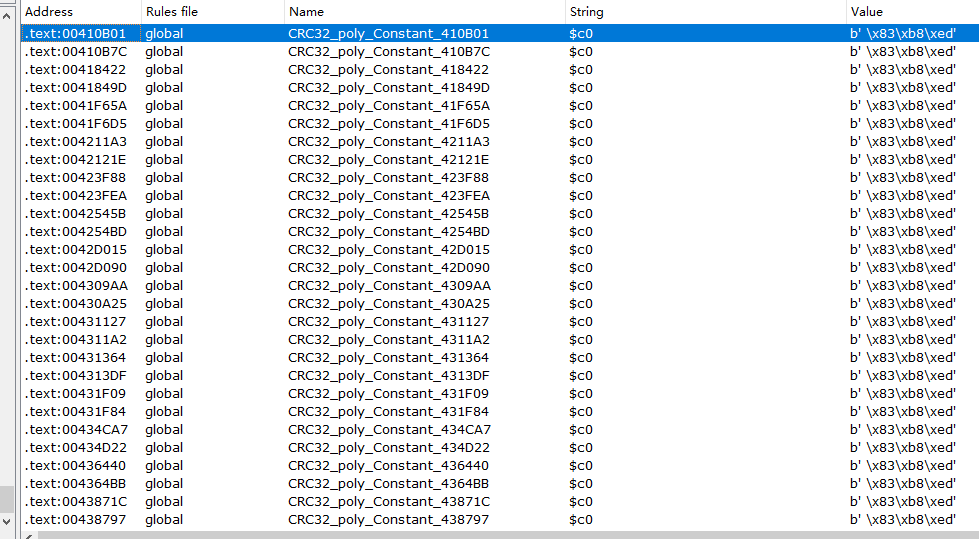
Task: Click the value cell in row 4211A3
Action: coord(903,142)
